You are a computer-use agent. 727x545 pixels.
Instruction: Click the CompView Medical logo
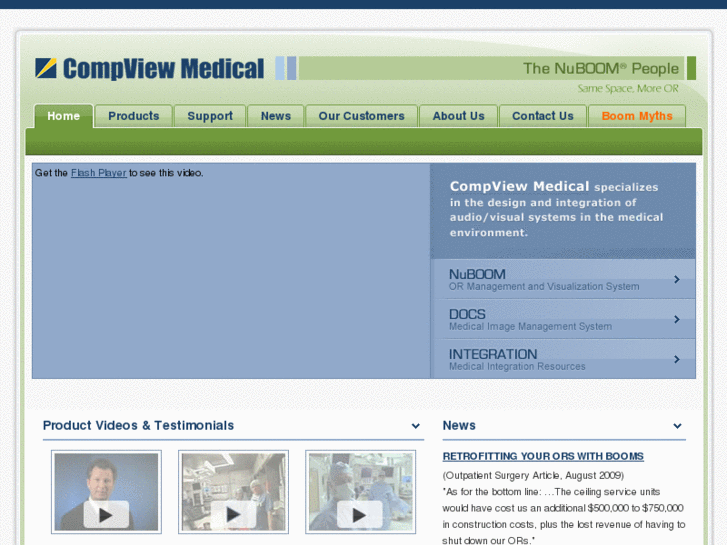point(149,69)
